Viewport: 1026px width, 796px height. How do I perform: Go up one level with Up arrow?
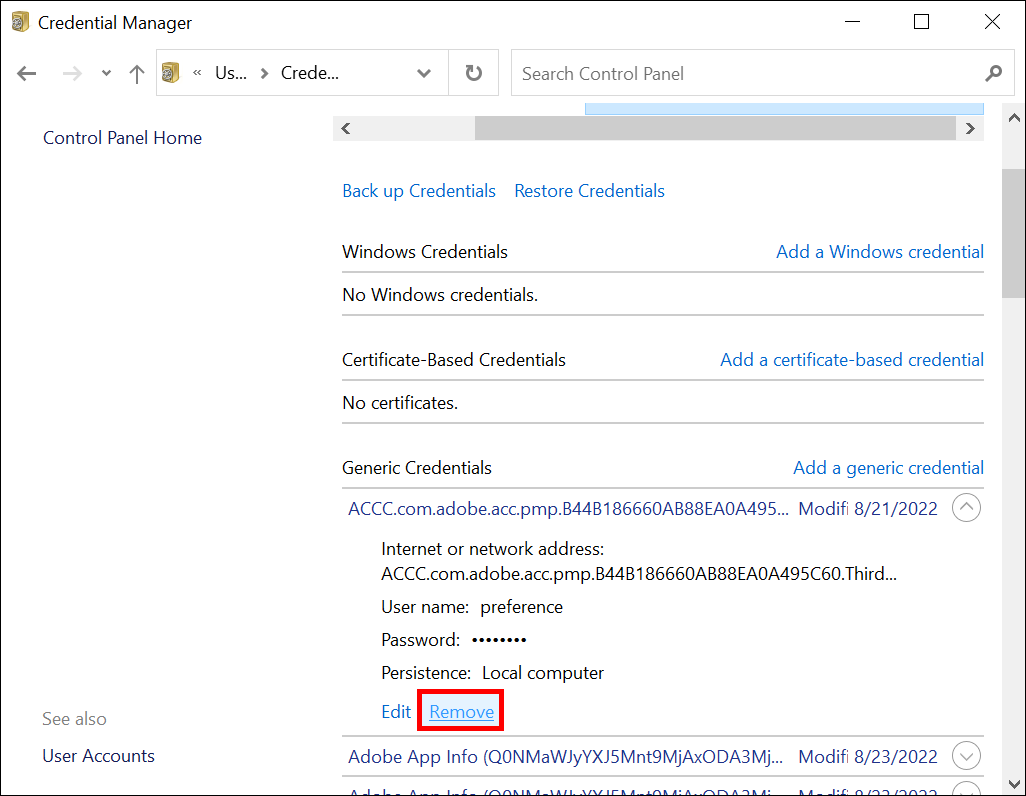137,73
